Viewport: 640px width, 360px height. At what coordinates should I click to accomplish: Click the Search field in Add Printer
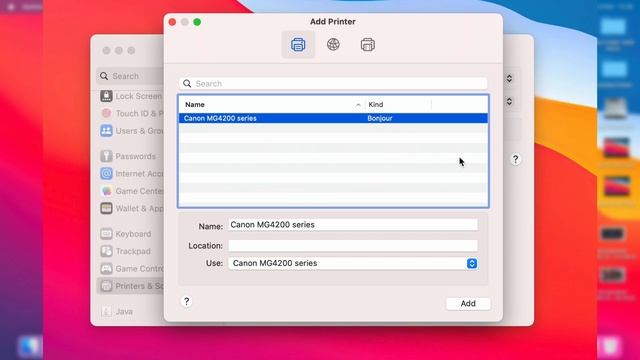[333, 84]
